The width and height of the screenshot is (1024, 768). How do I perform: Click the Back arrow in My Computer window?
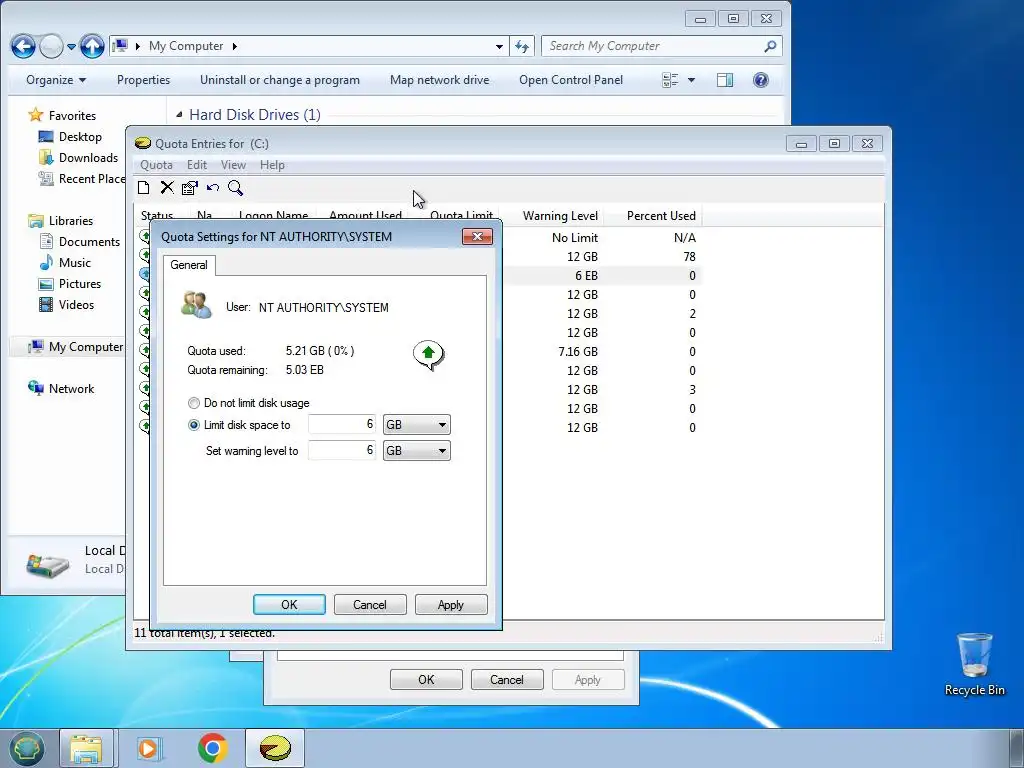[x=24, y=46]
